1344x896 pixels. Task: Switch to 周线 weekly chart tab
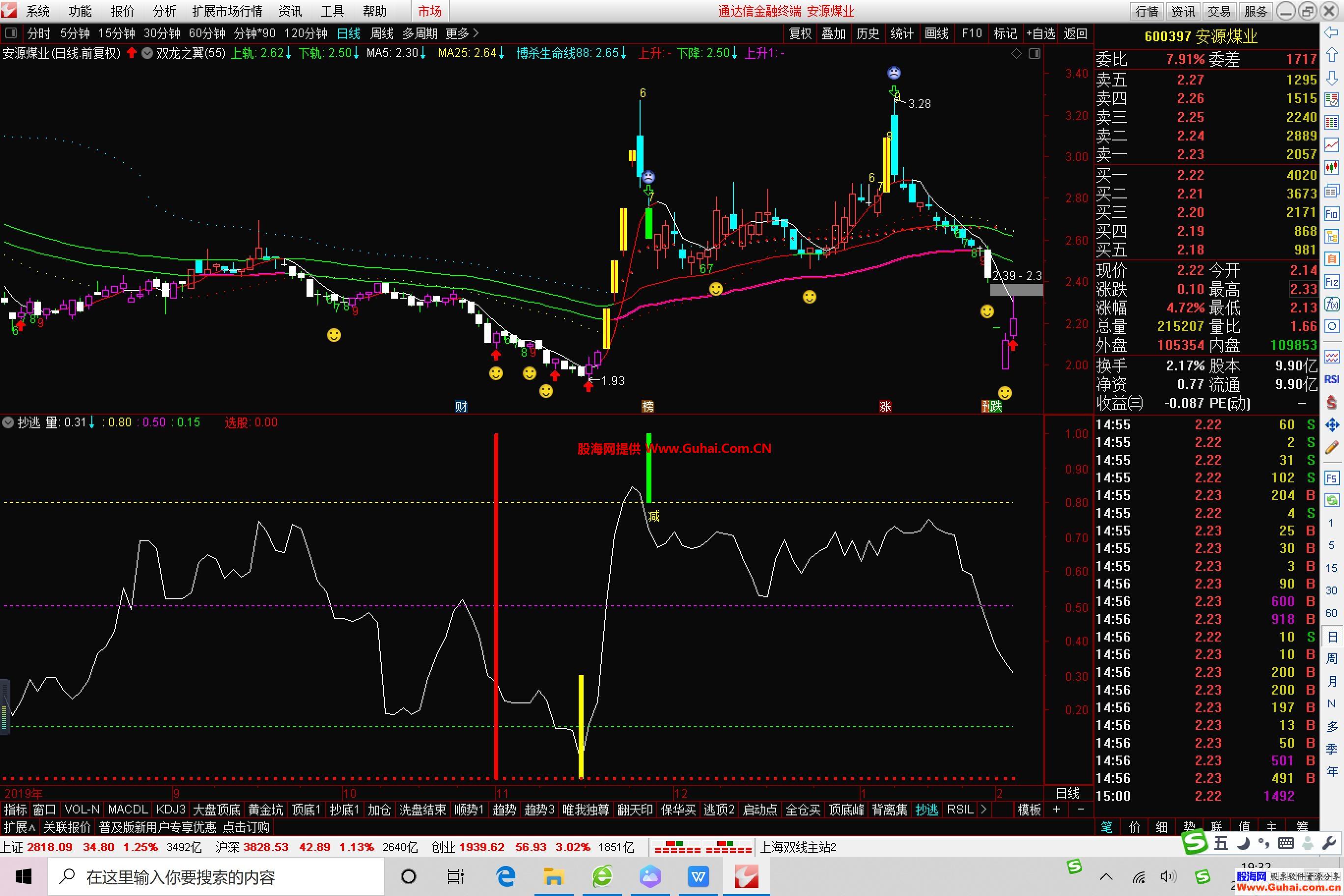tap(382, 34)
